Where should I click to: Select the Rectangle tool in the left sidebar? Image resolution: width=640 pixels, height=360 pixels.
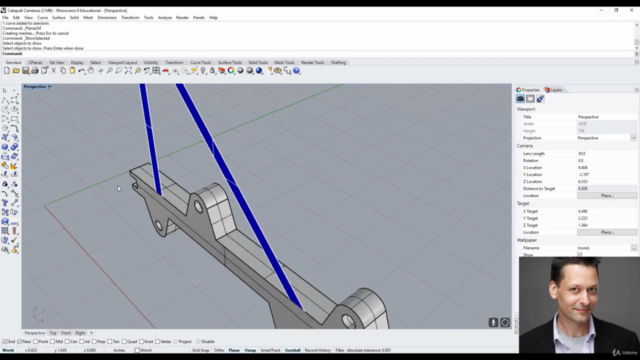(15, 119)
